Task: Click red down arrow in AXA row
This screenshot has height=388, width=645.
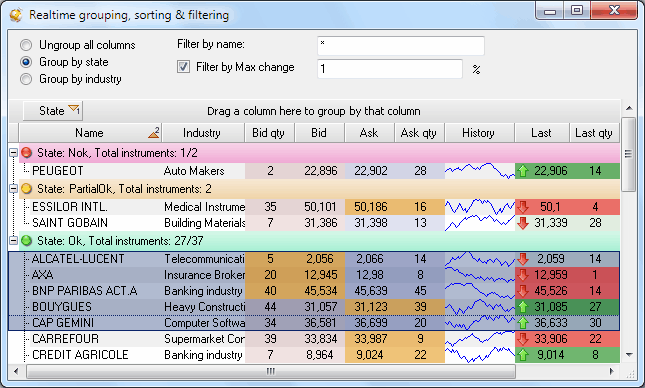Action: pos(523,274)
